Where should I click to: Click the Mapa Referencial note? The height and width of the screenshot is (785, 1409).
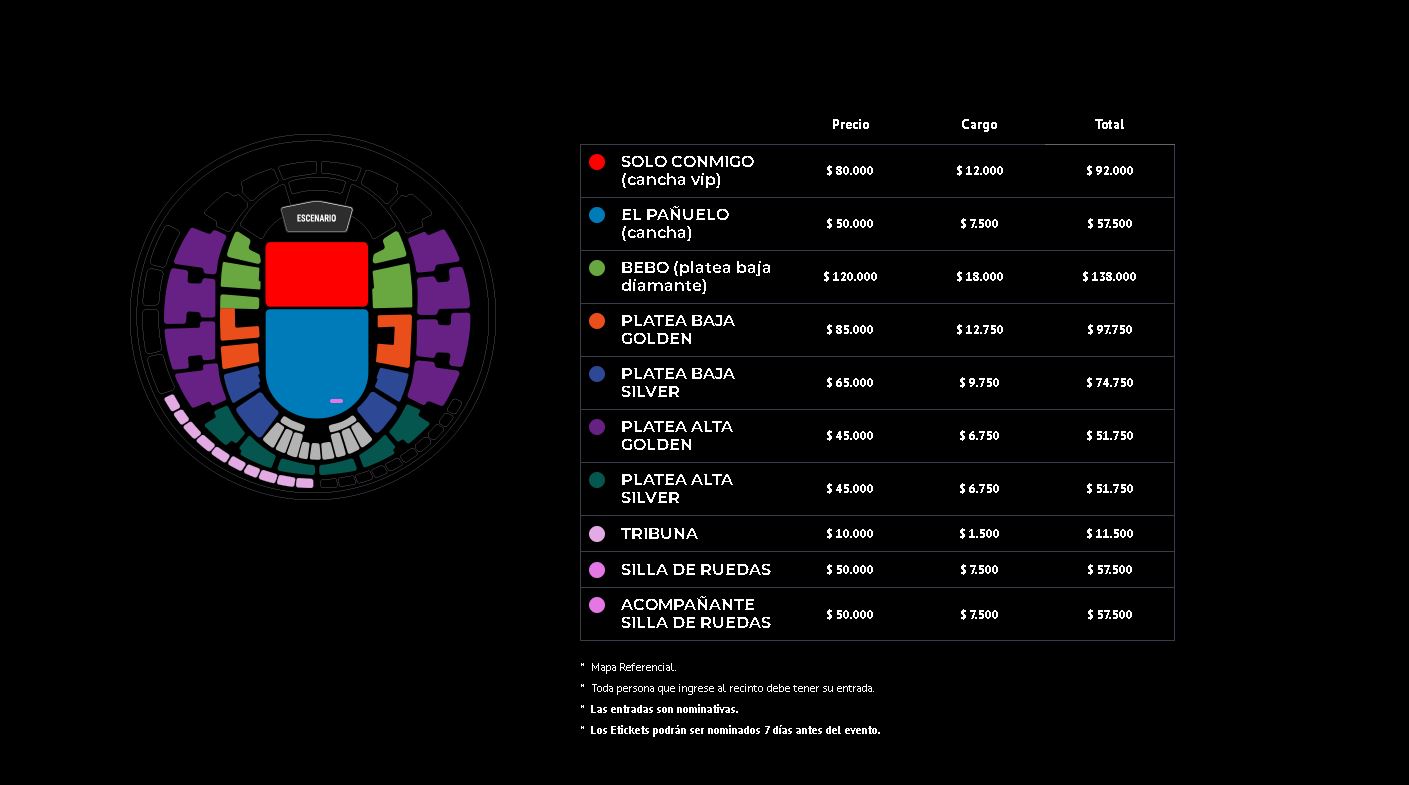633,667
